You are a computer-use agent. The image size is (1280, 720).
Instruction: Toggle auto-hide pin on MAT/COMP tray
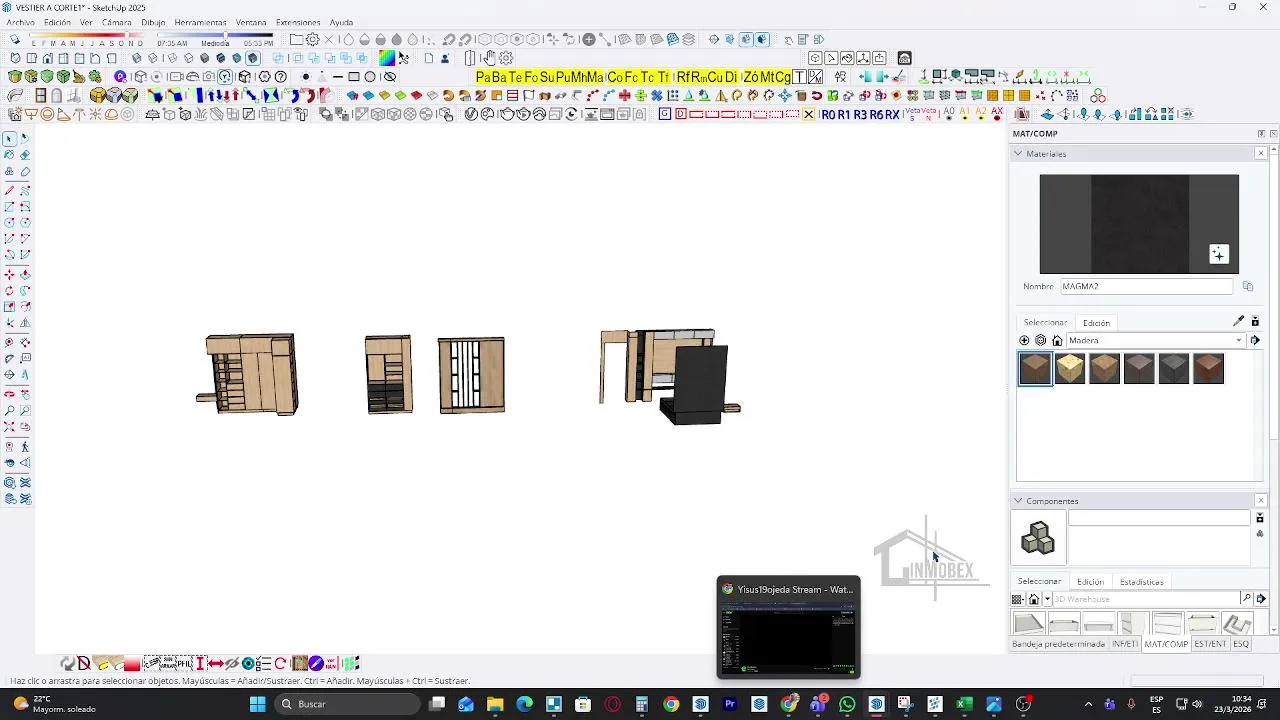pyautogui.click(x=1261, y=134)
